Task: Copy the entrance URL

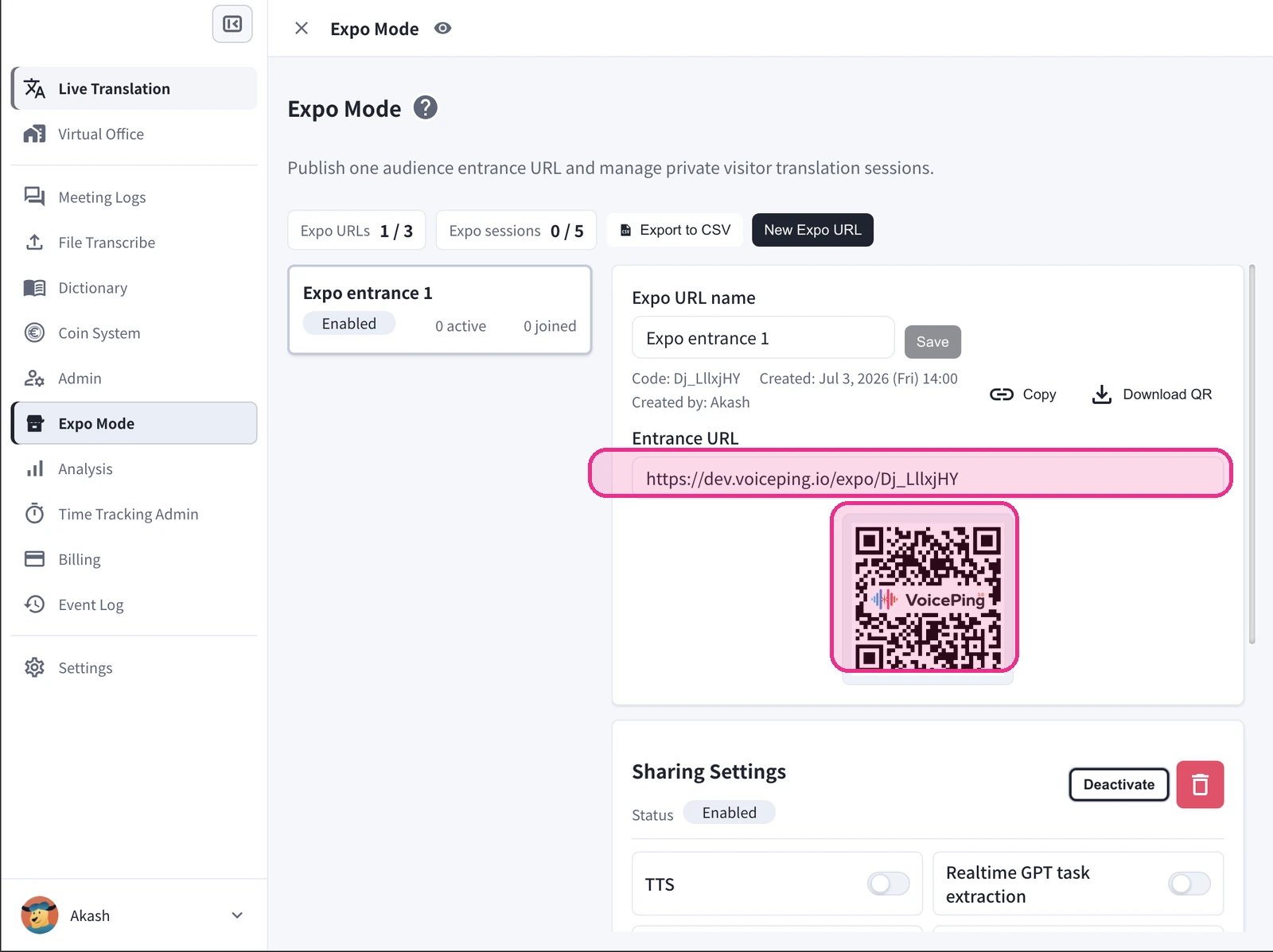Action: coord(1023,394)
